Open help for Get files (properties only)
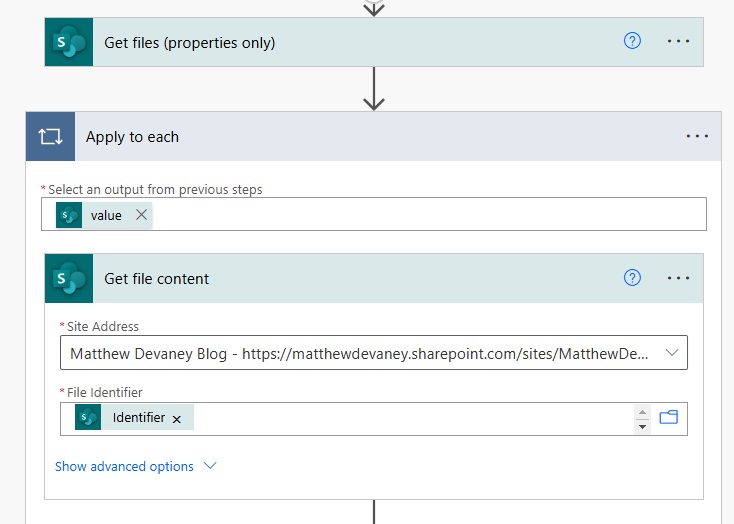The image size is (734, 524). click(632, 41)
